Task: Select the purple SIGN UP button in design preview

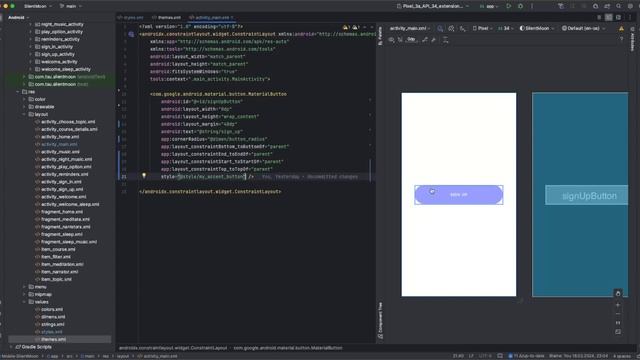Action: pyautogui.click(x=458, y=195)
